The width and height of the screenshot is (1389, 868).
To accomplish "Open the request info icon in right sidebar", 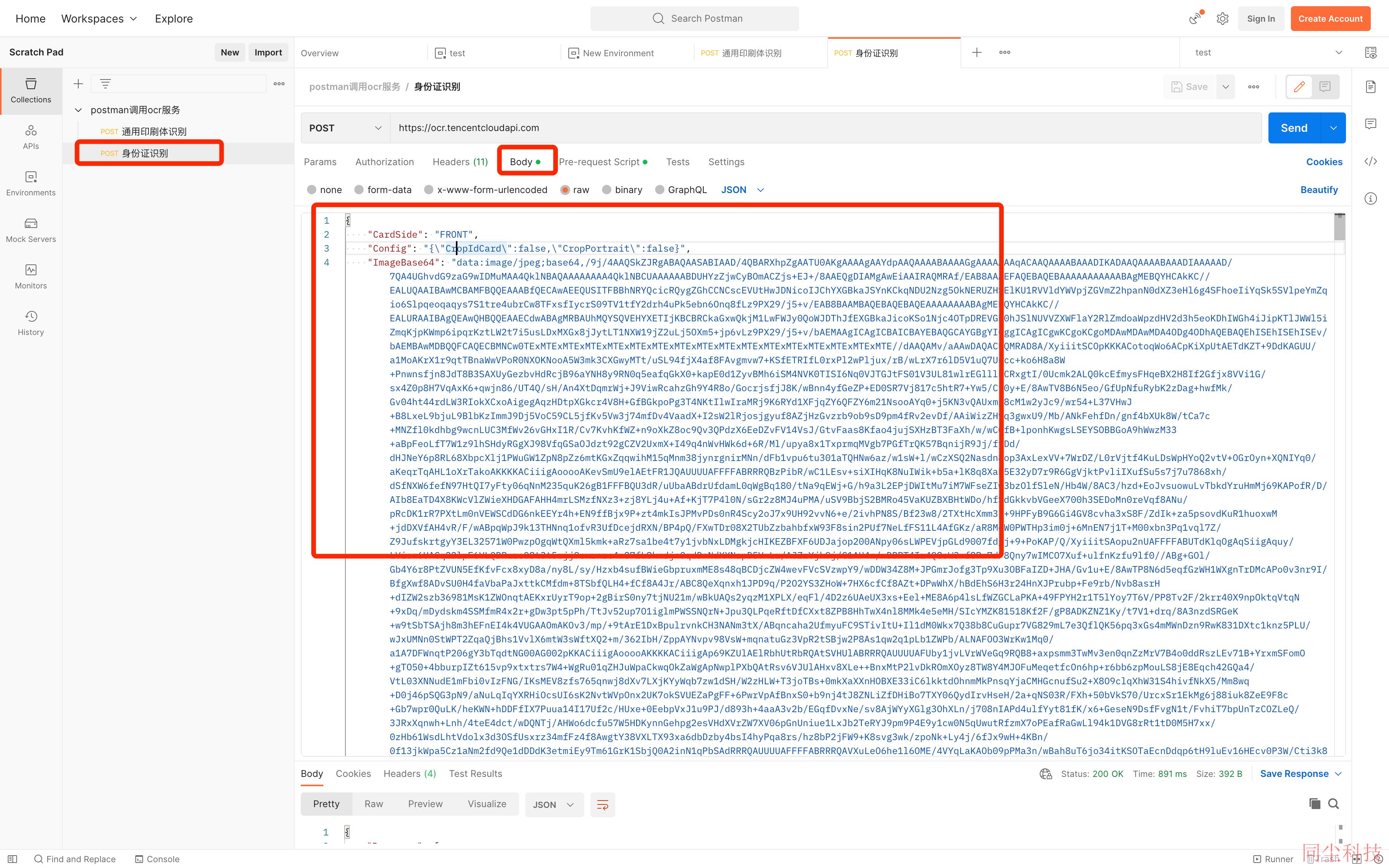I will pyautogui.click(x=1371, y=198).
